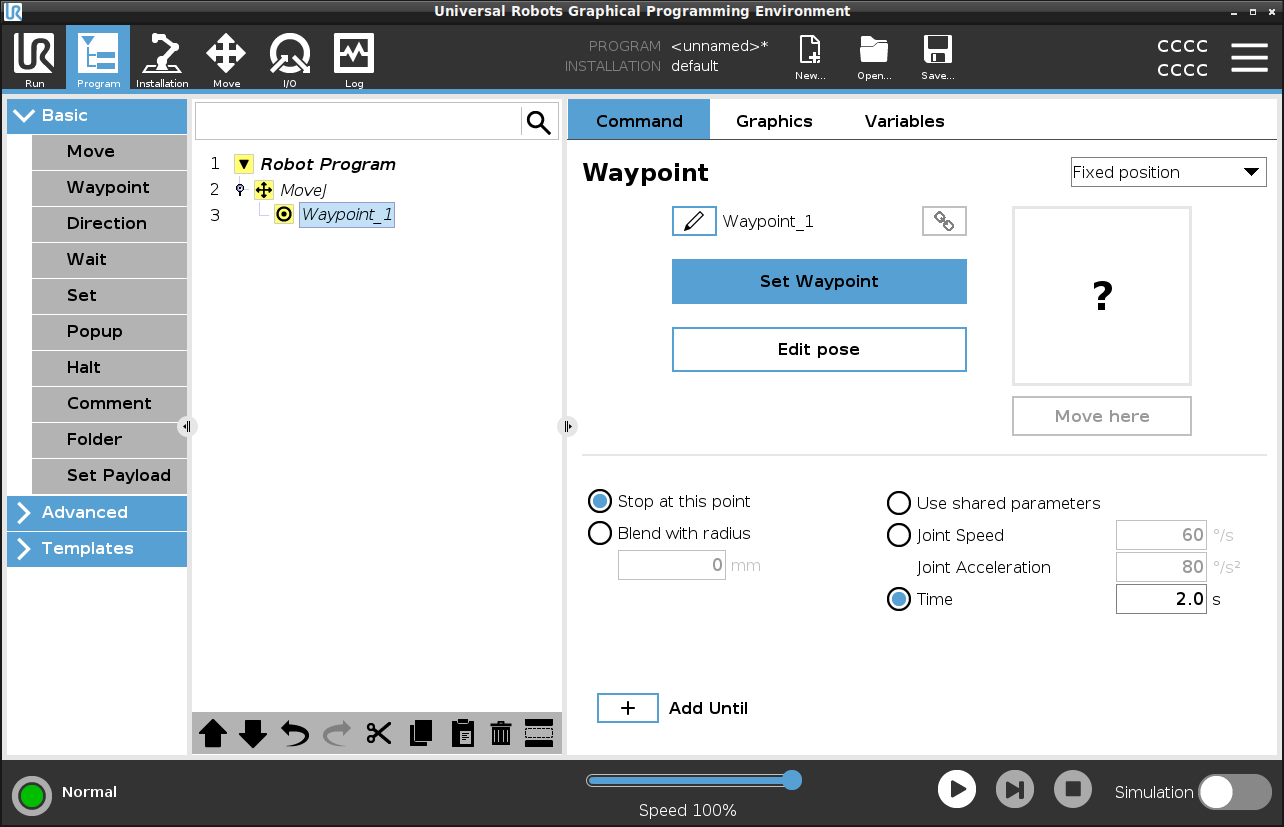Click the scissors cut icon

point(378,733)
